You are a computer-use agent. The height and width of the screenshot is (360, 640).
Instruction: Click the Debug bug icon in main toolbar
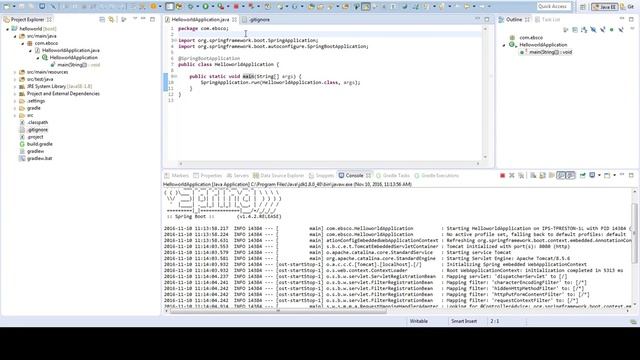coord(190,7)
